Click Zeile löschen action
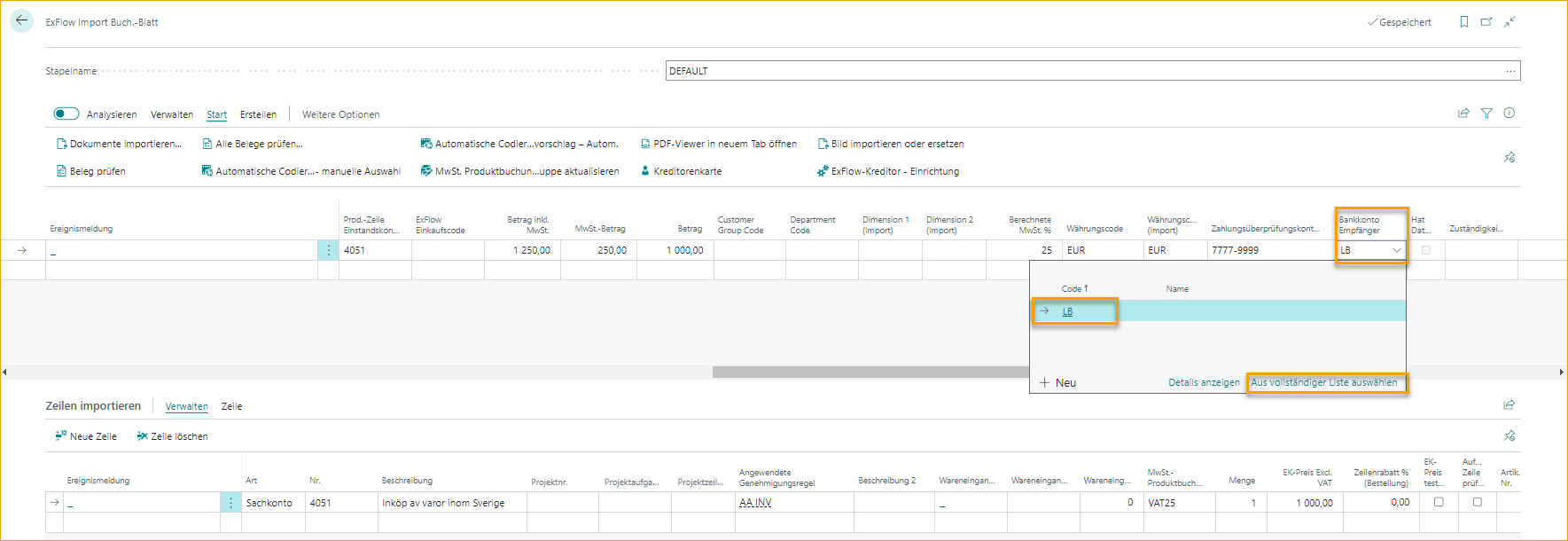Image resolution: width=1568 pixels, height=541 pixels. pyautogui.click(x=172, y=436)
